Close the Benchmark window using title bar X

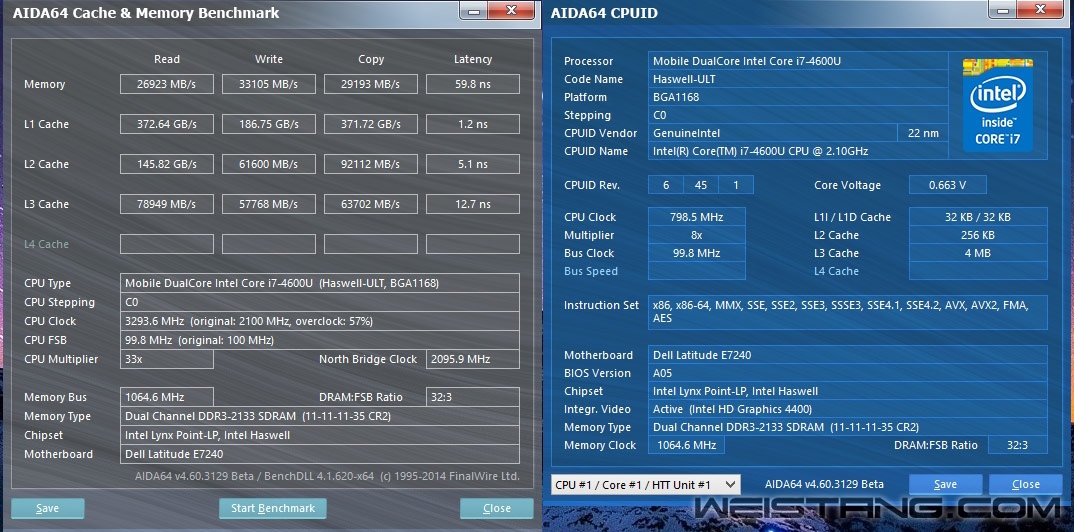coord(511,10)
